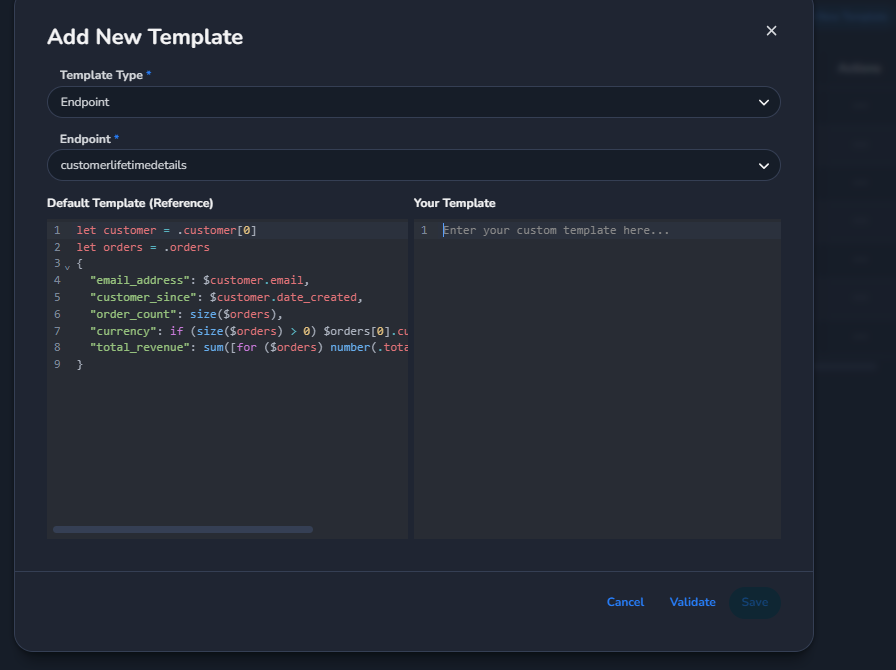Click the 'Template Type' field label
Image resolution: width=896 pixels, height=670 pixels.
[x=101, y=75]
